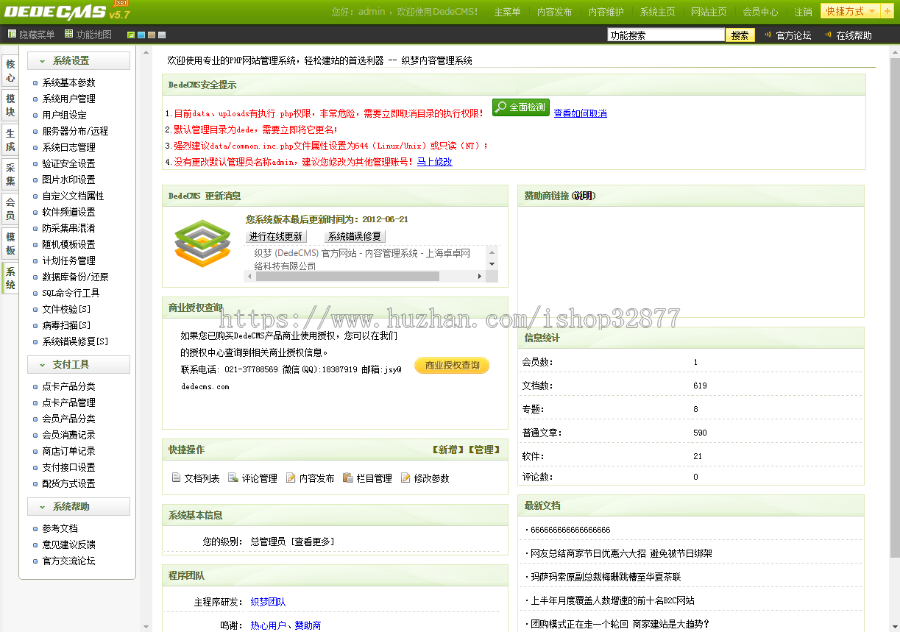Open 图片水印设置 in the left menu
Image resolution: width=900 pixels, height=632 pixels.
click(68, 180)
